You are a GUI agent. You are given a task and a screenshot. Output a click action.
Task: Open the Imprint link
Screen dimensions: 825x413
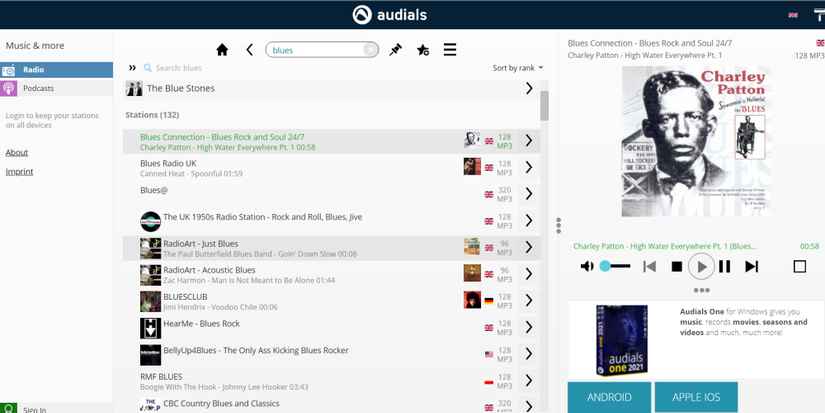pos(19,172)
